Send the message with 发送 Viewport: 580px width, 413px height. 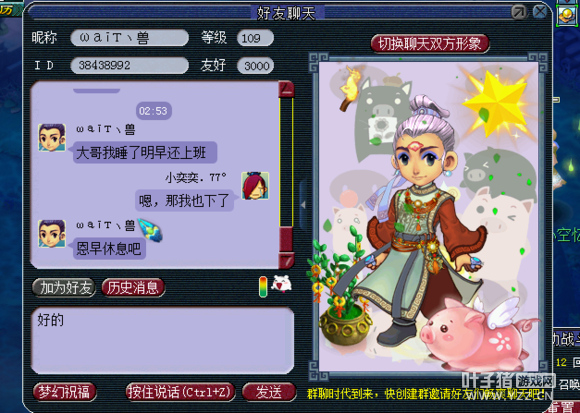click(x=269, y=392)
